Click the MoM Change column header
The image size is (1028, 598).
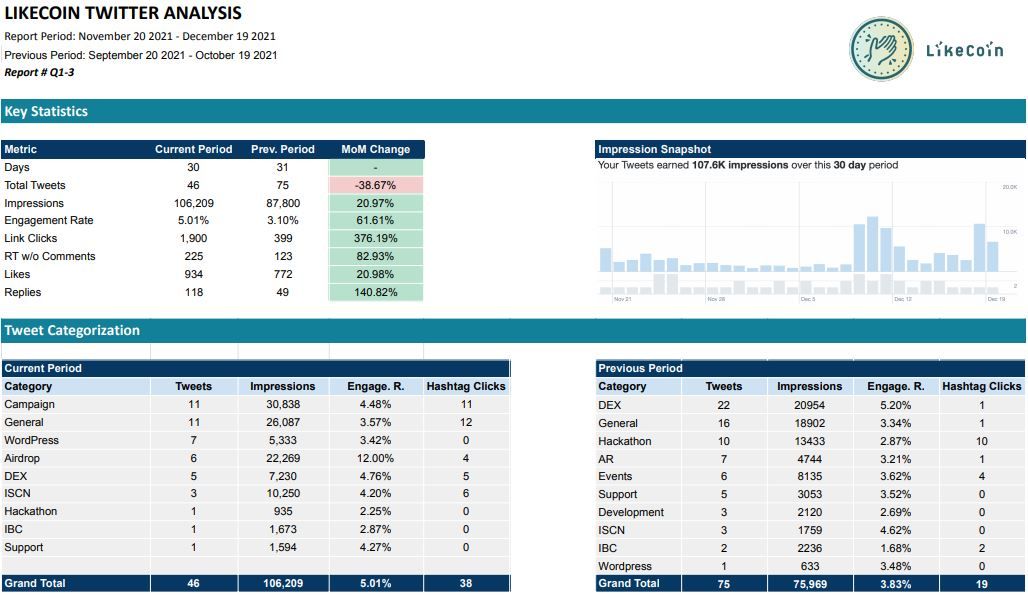376,150
